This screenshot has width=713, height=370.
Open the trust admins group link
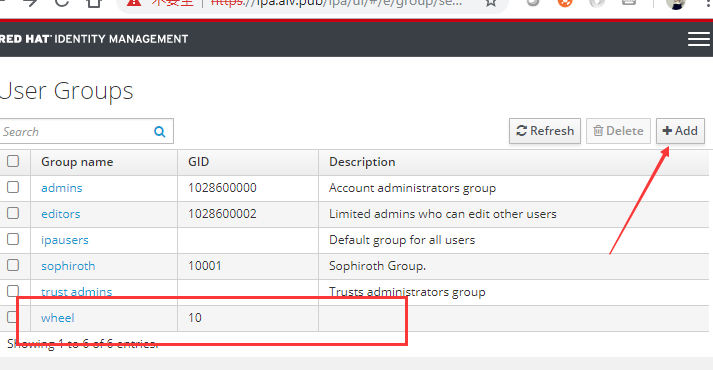click(x=76, y=292)
